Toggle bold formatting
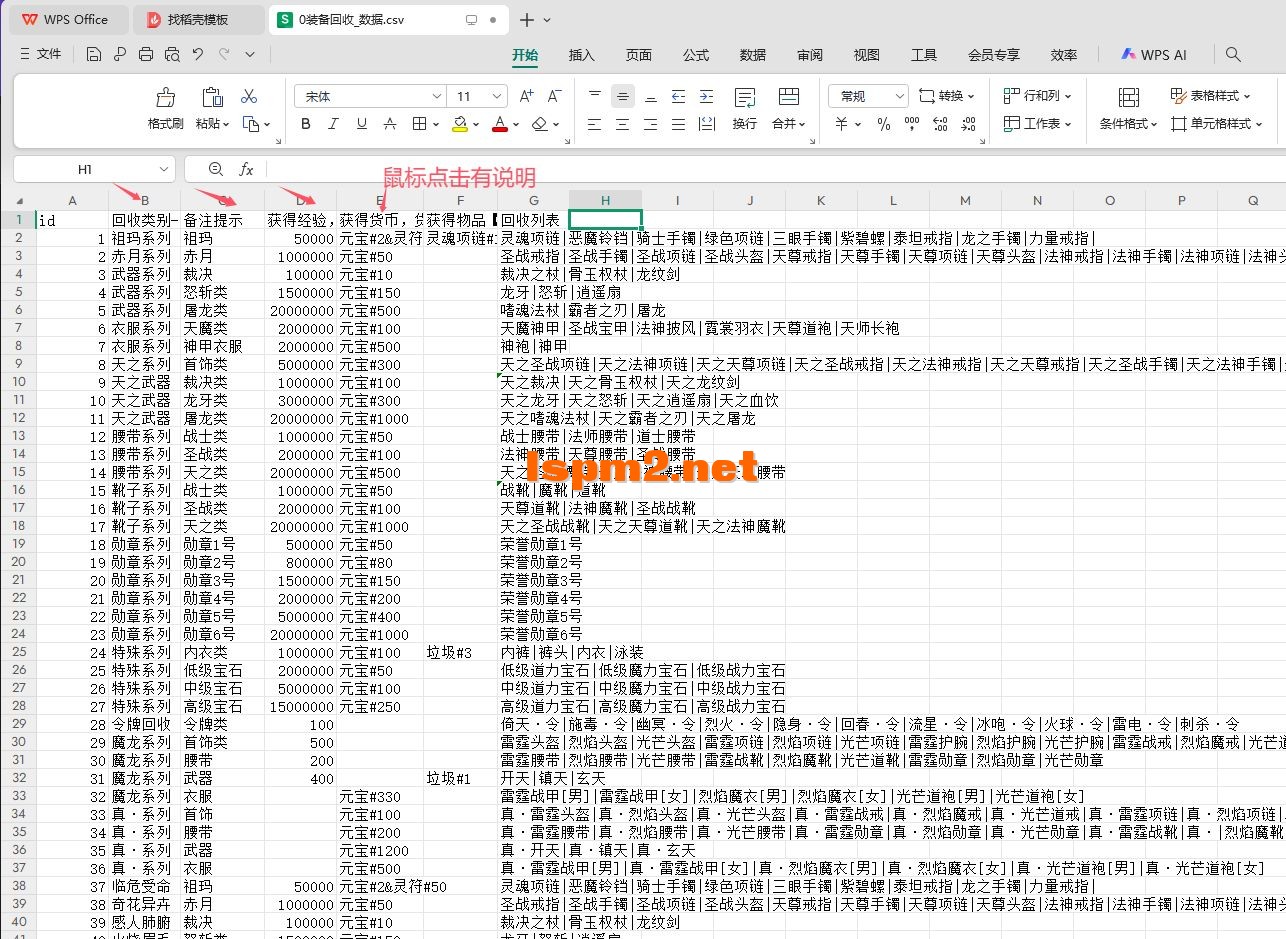The height and width of the screenshot is (939, 1286). pos(306,124)
